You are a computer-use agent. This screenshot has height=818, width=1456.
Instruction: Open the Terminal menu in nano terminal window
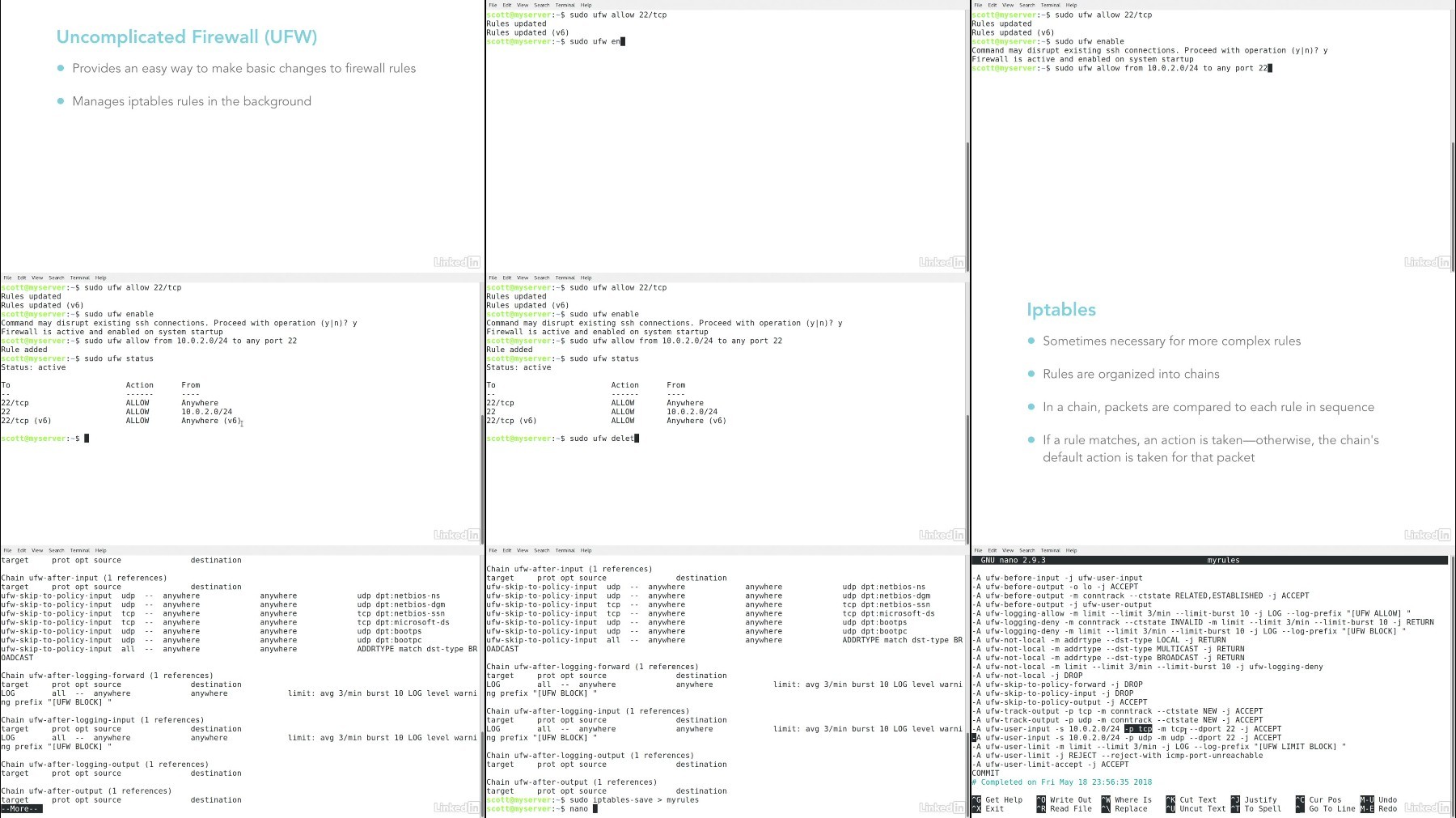coord(1050,550)
